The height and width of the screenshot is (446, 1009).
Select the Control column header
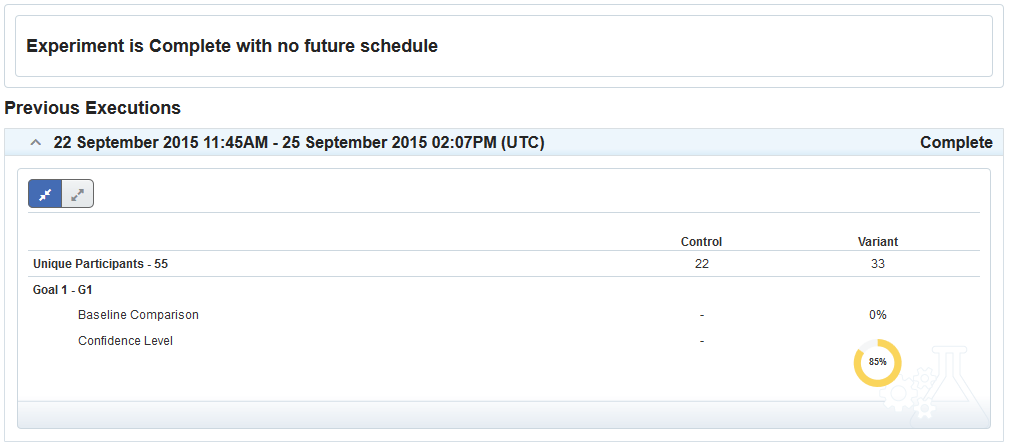tap(701, 242)
